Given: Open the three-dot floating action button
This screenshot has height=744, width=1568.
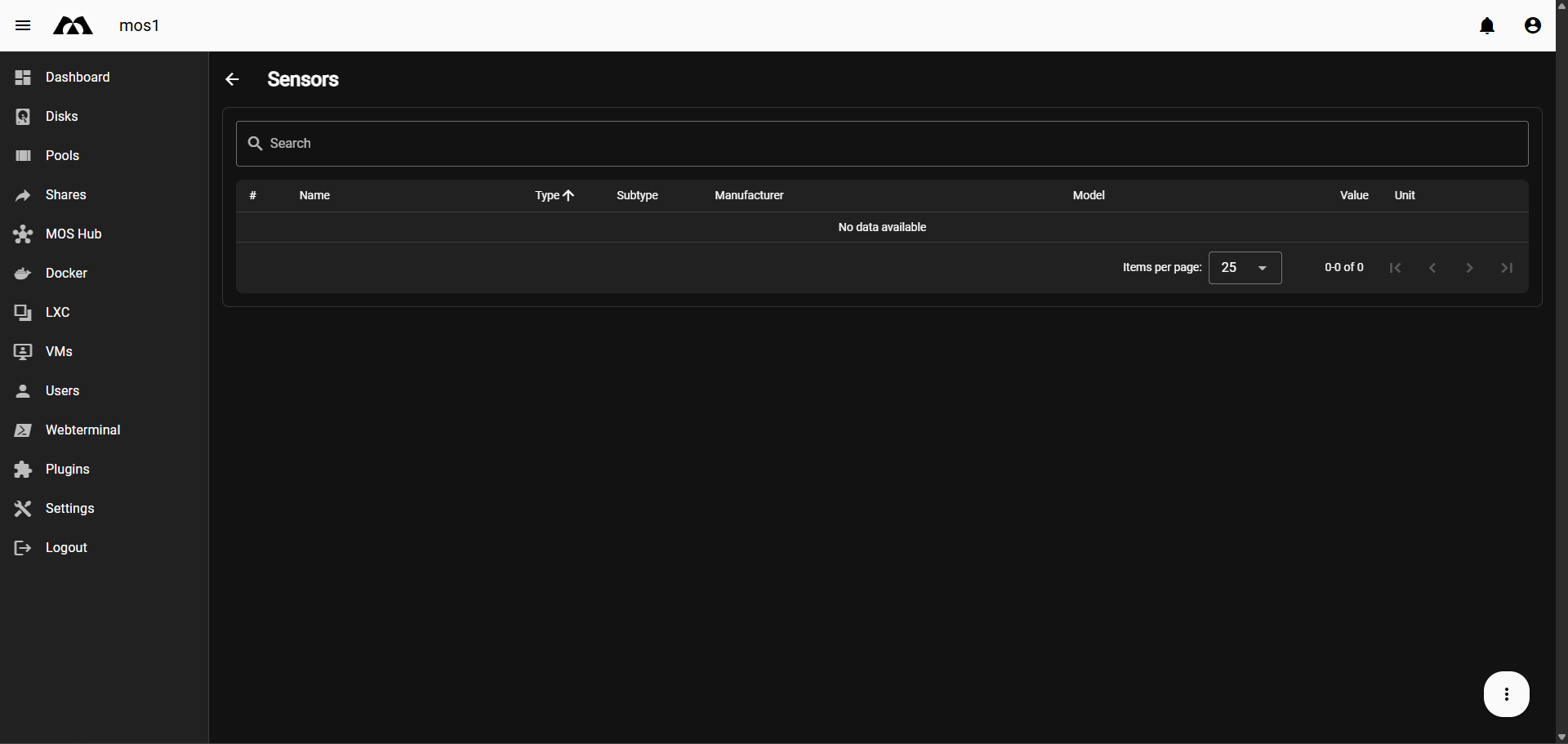Looking at the screenshot, I should pyautogui.click(x=1506, y=694).
